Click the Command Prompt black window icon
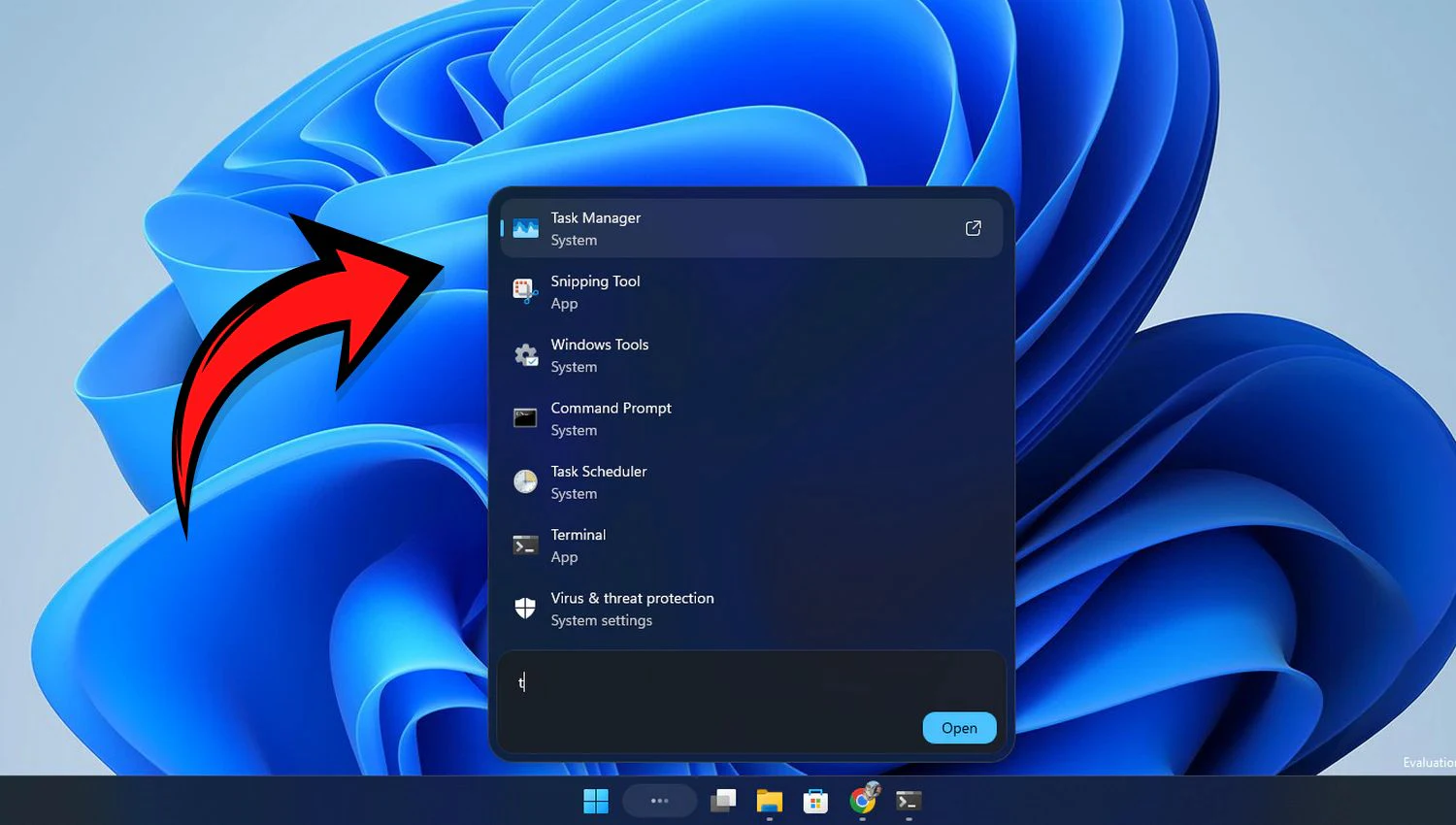Screen dimensions: 1456x825 (525, 418)
